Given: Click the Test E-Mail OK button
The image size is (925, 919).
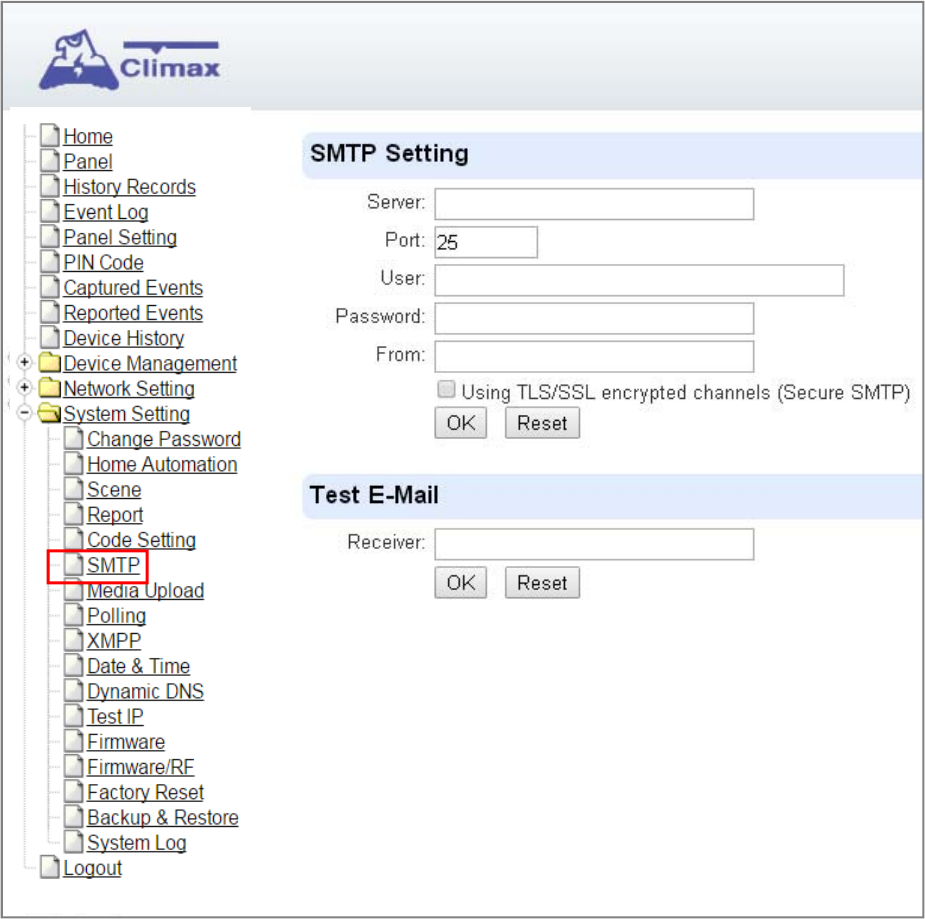Looking at the screenshot, I should click(x=461, y=583).
